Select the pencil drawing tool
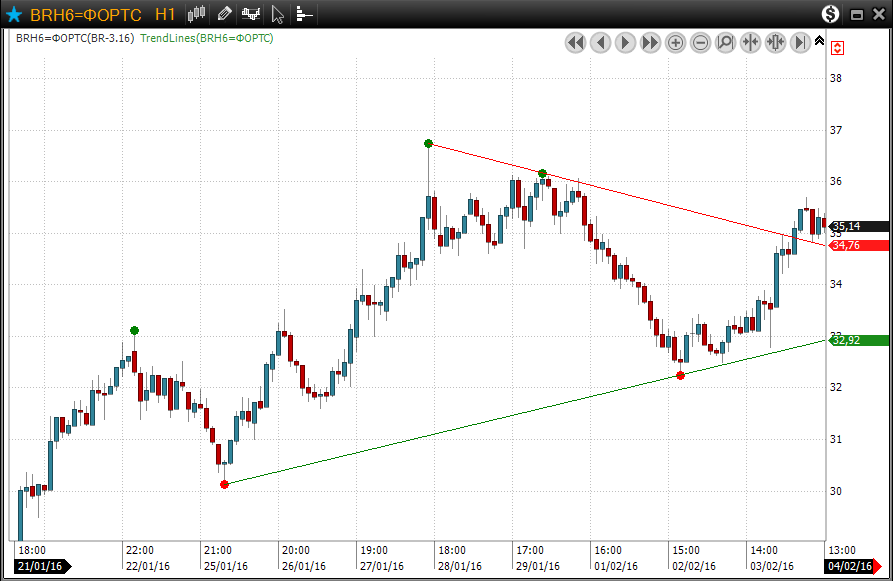Viewport: 893px width, 581px height. pyautogui.click(x=224, y=14)
